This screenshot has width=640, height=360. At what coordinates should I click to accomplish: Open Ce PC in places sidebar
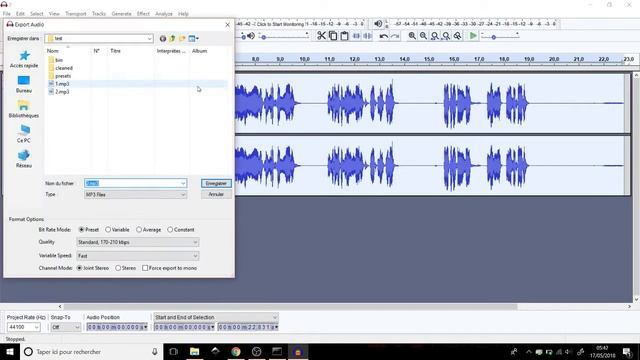point(24,134)
